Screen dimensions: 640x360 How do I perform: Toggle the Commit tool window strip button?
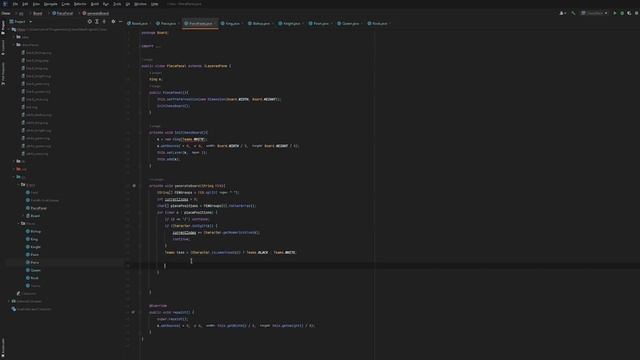[3, 47]
